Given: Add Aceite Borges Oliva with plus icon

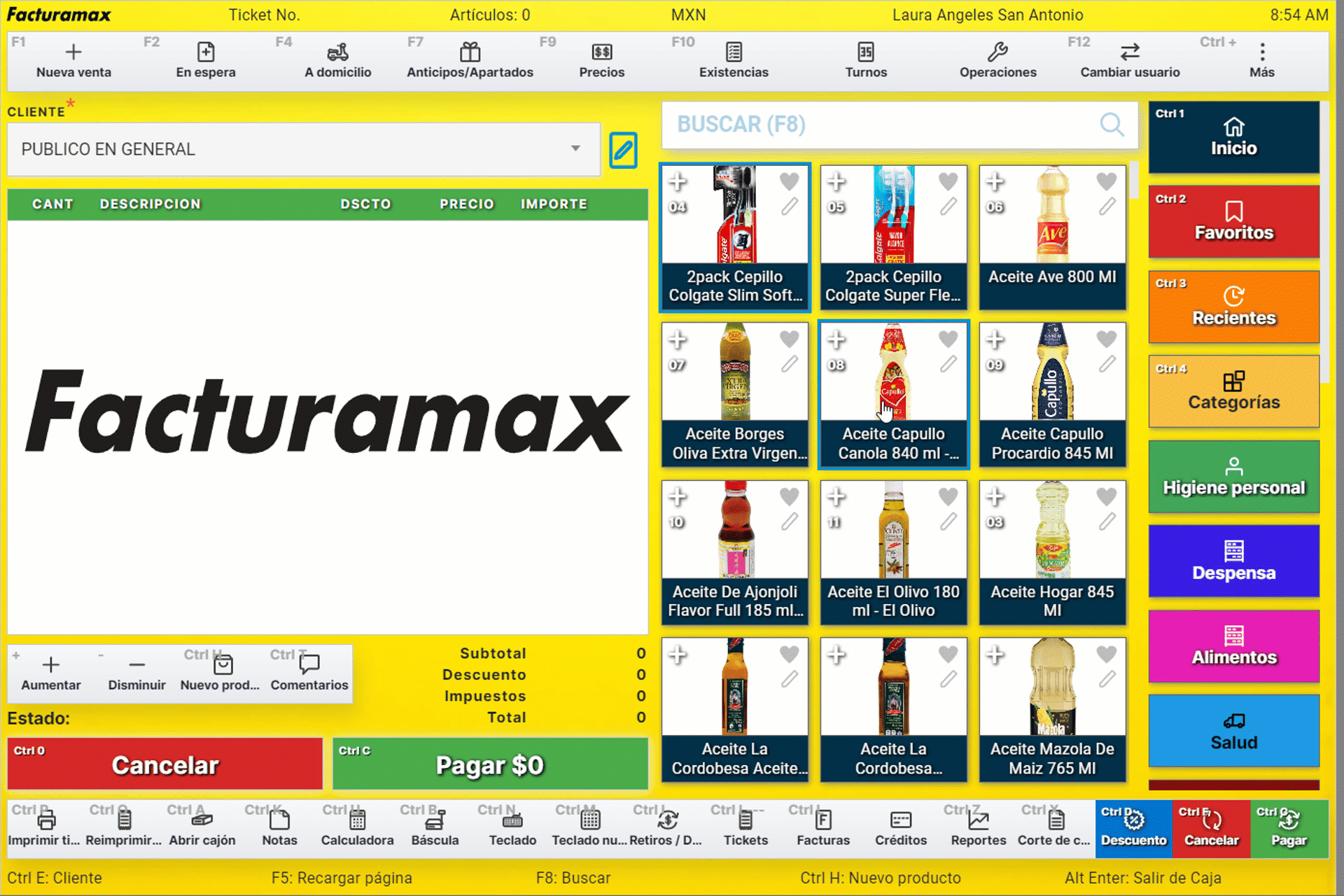Looking at the screenshot, I should (677, 339).
